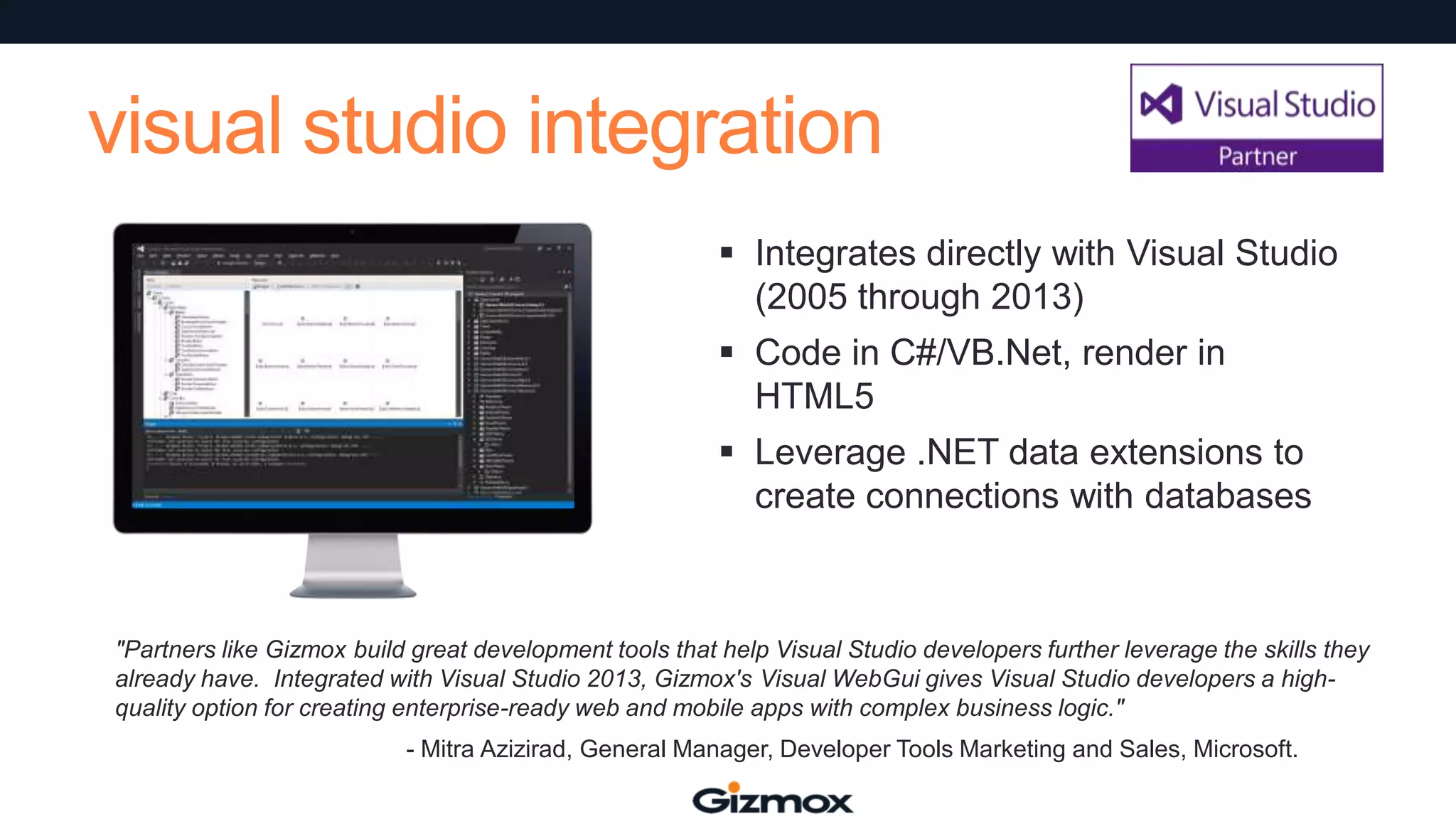The height and width of the screenshot is (819, 1456).
Task: Click the third bullet marker about .NET data
Action: [x=726, y=452]
